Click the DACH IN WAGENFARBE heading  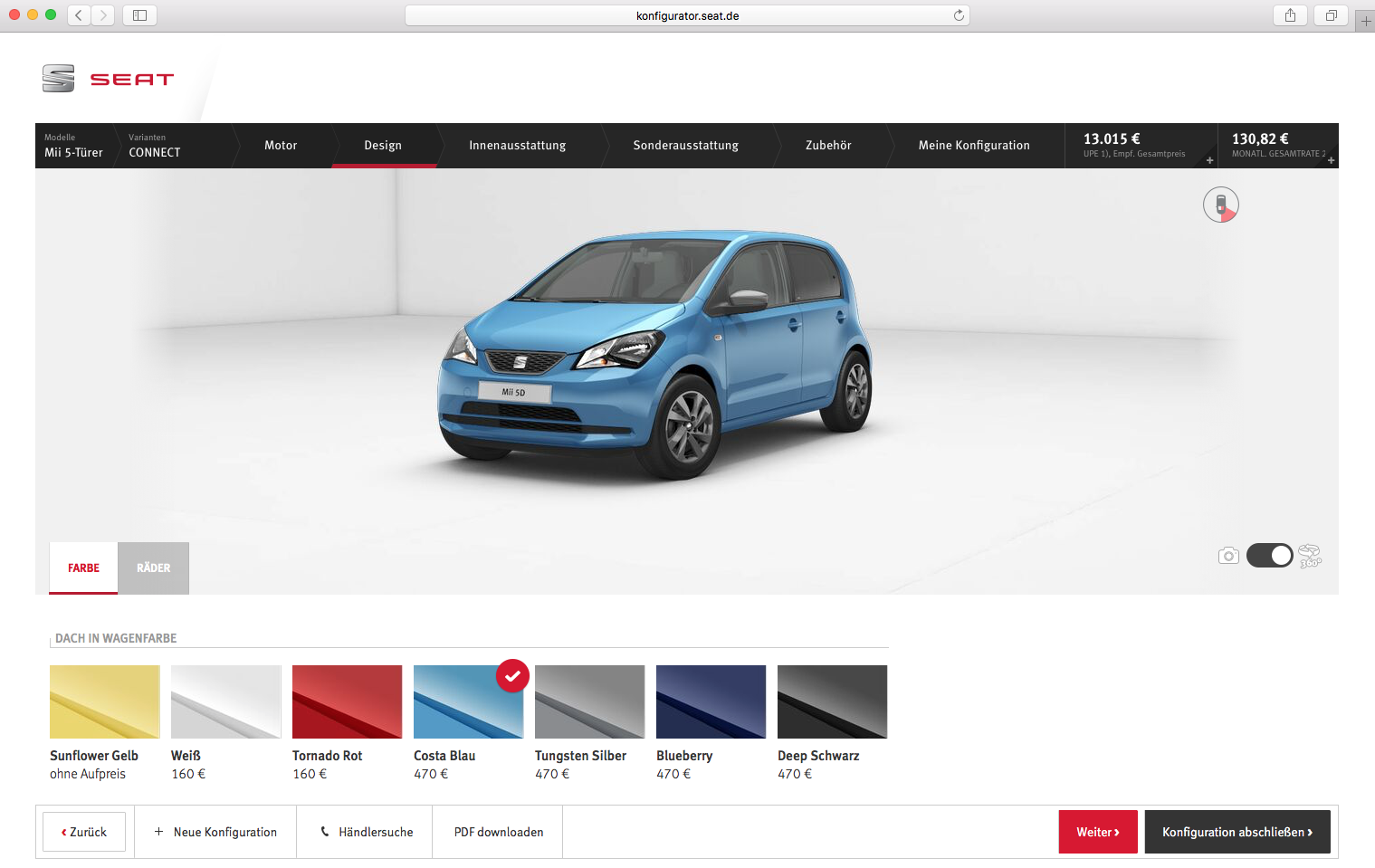116,638
